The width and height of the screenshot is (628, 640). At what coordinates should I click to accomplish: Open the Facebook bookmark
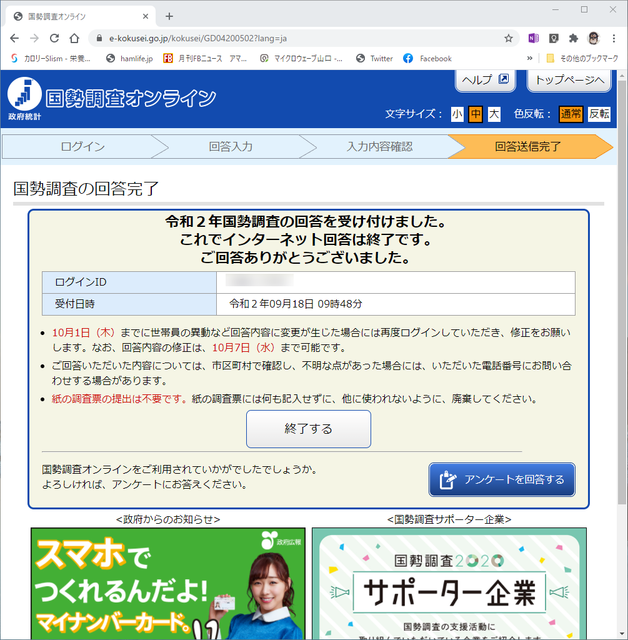pos(428,58)
